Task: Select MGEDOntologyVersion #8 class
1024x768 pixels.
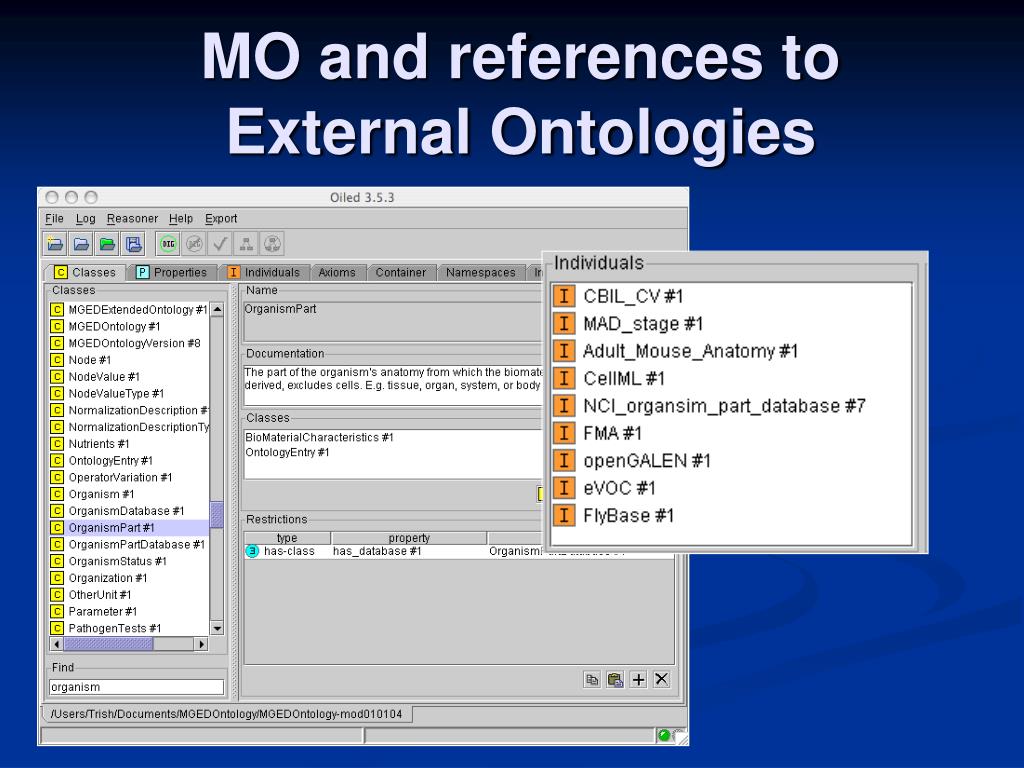Action: point(134,344)
